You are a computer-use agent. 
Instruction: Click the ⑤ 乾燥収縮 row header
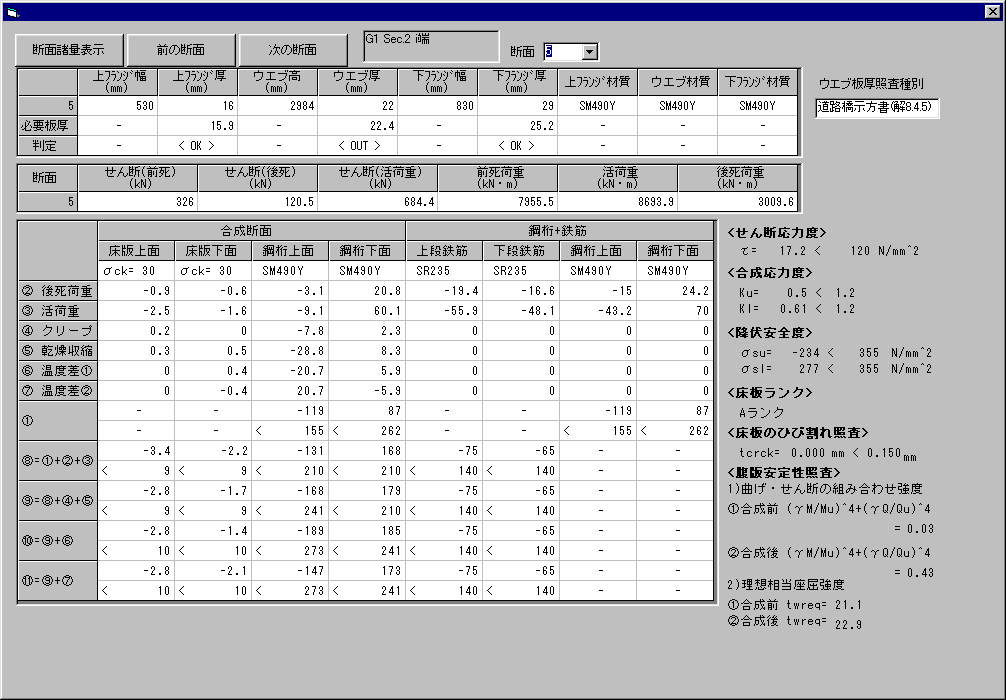pyautogui.click(x=58, y=351)
